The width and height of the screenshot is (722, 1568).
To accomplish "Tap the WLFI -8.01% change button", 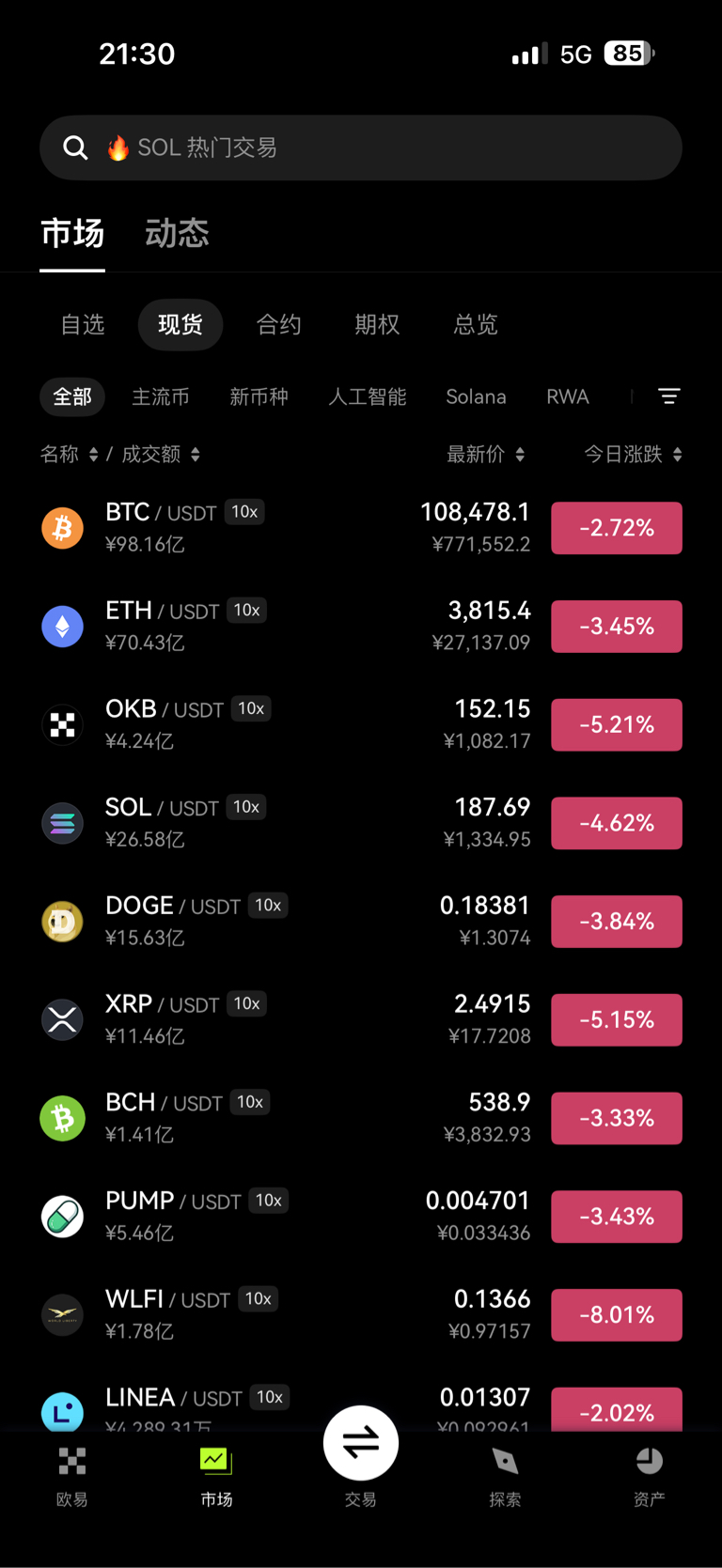I will pyautogui.click(x=616, y=1315).
